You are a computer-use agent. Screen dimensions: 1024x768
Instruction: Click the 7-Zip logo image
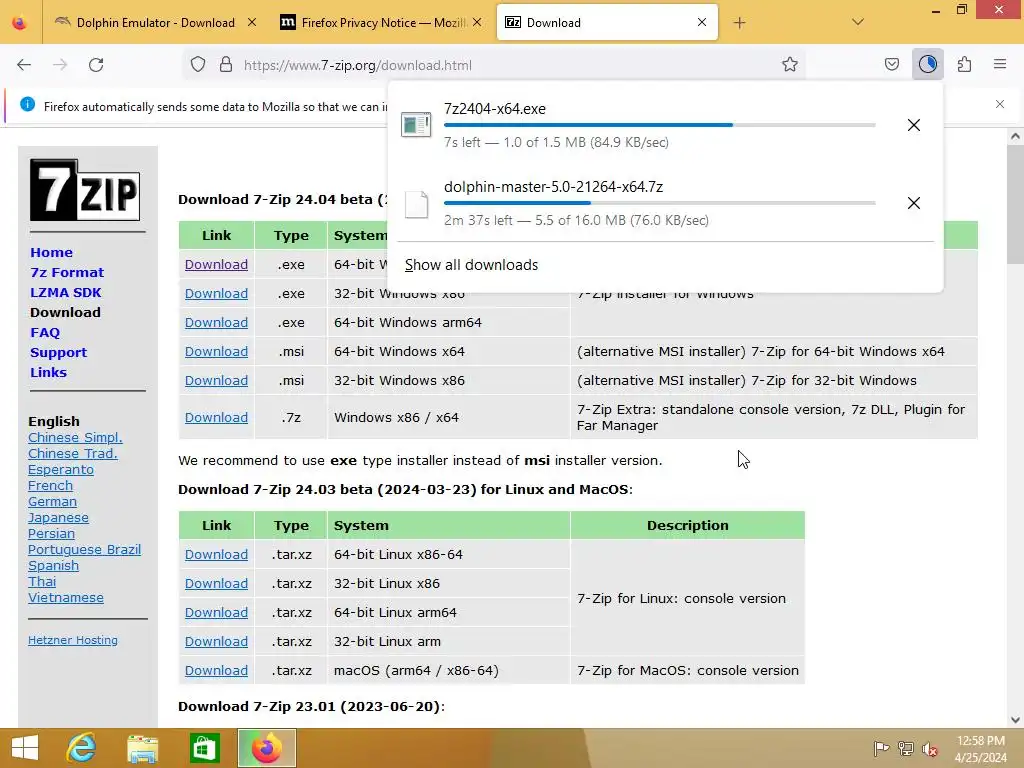pyautogui.click(x=85, y=190)
